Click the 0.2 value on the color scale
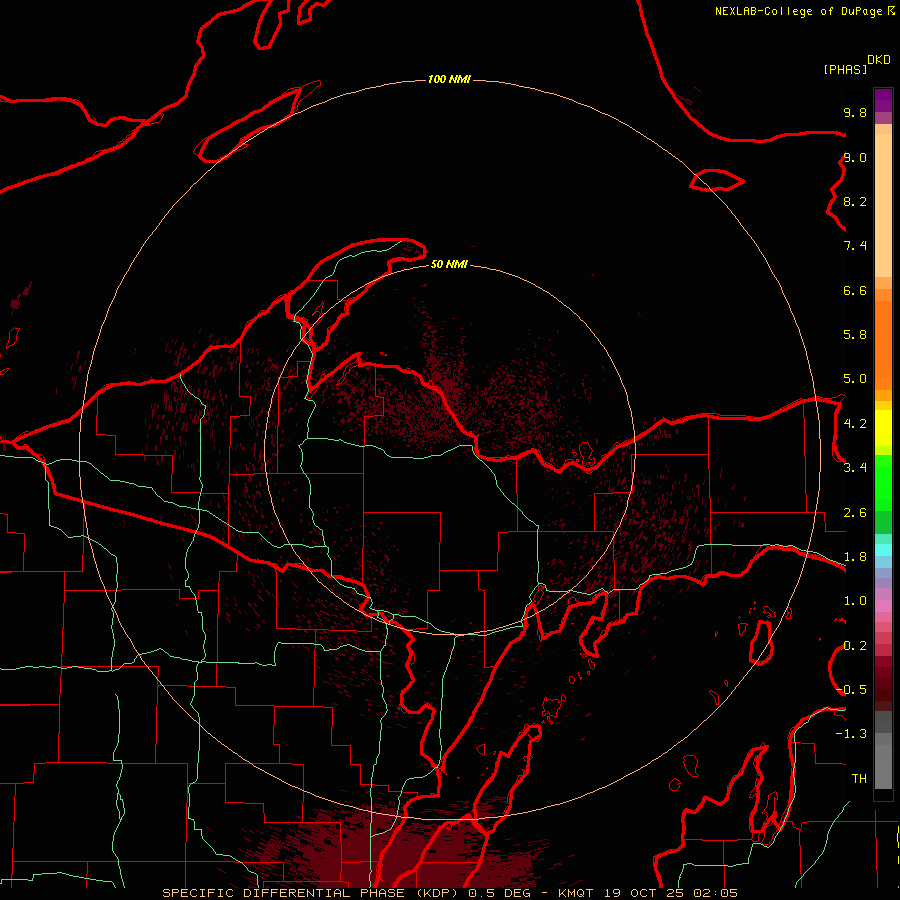 coord(855,646)
